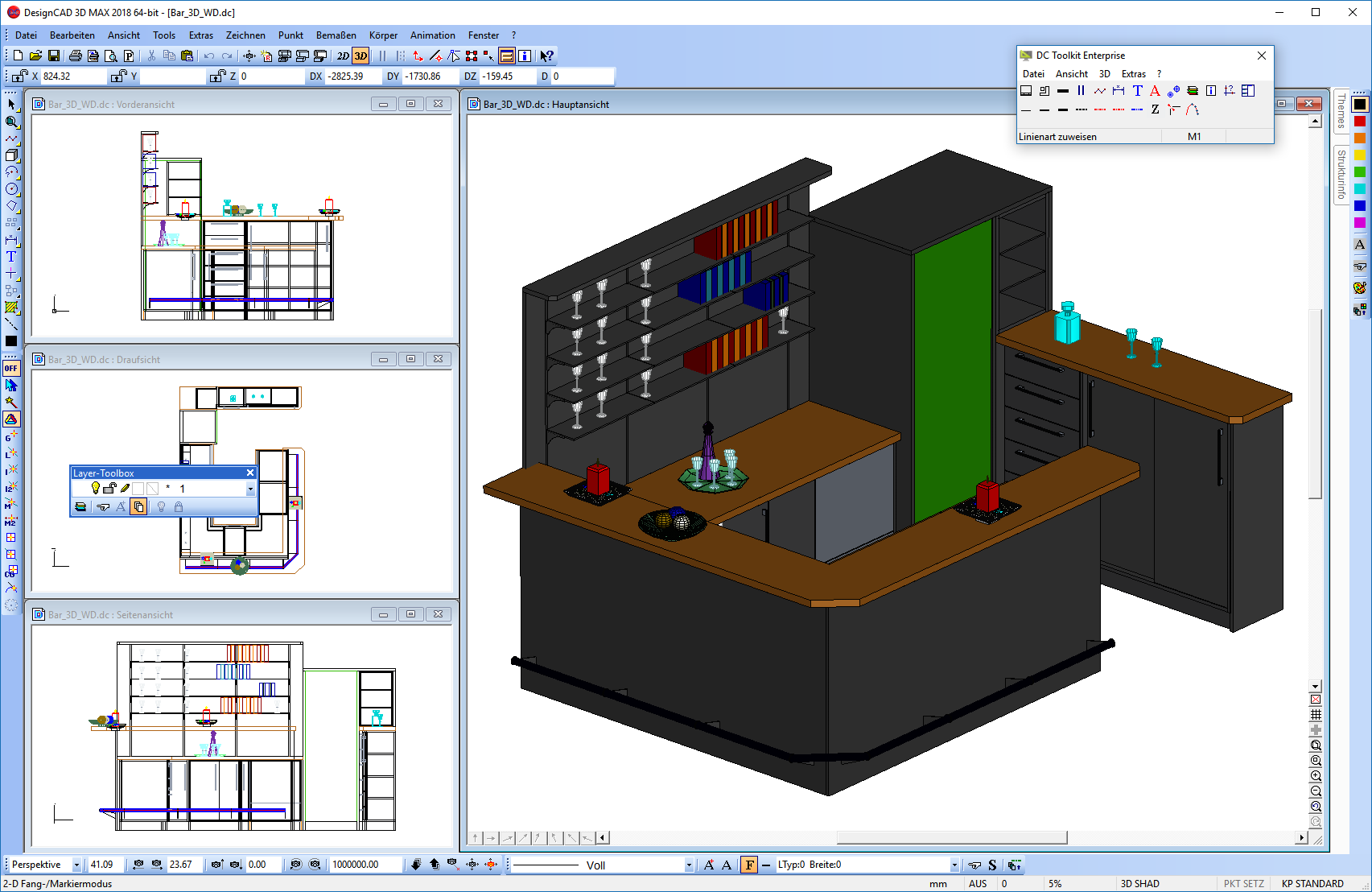Viewport: 1372px width, 892px height.
Task: Pick the red color swatch
Action: point(1360,121)
